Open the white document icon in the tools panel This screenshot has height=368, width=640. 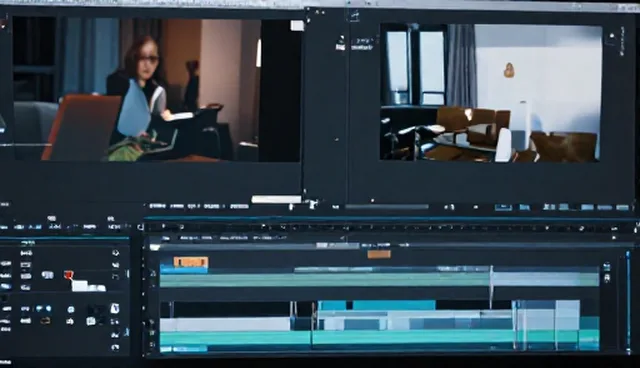(x=115, y=308)
